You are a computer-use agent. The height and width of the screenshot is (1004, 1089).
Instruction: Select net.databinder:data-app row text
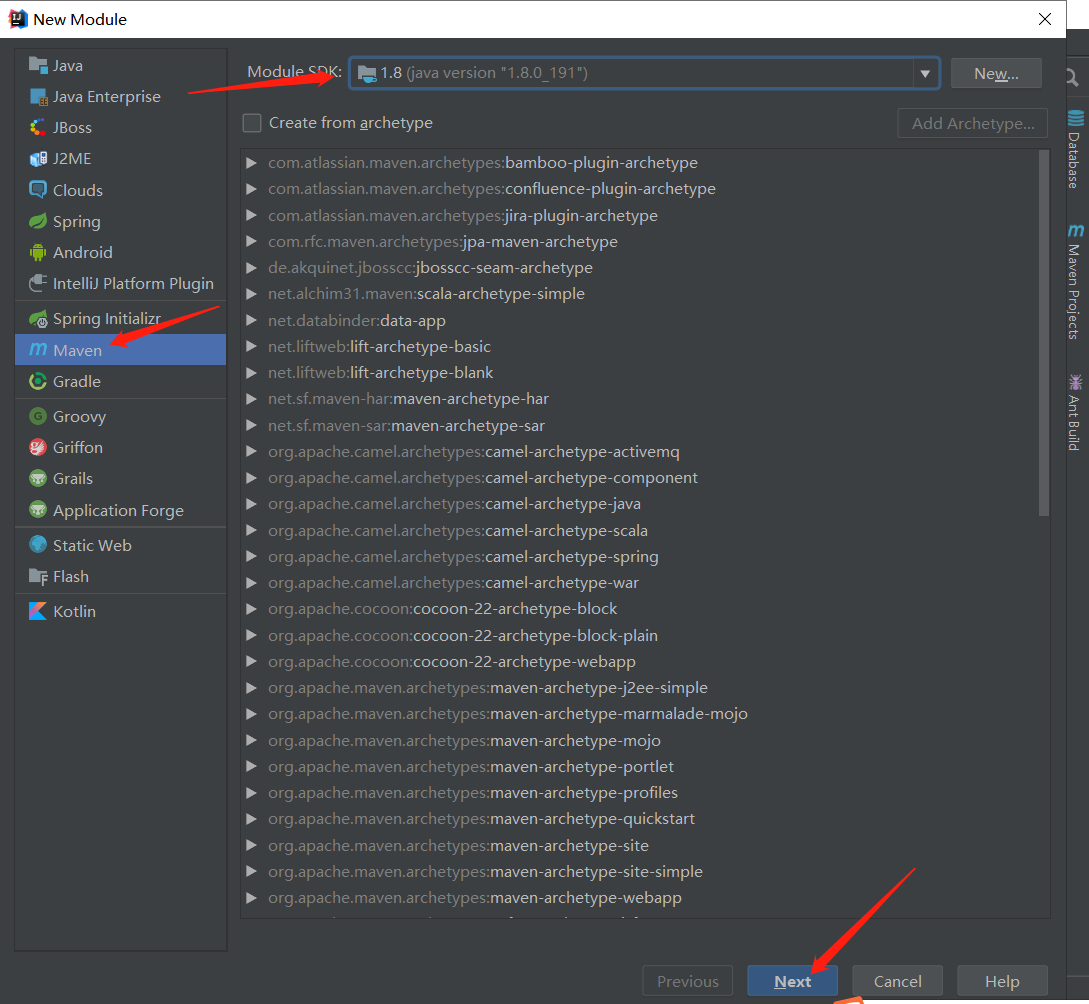click(x=357, y=321)
